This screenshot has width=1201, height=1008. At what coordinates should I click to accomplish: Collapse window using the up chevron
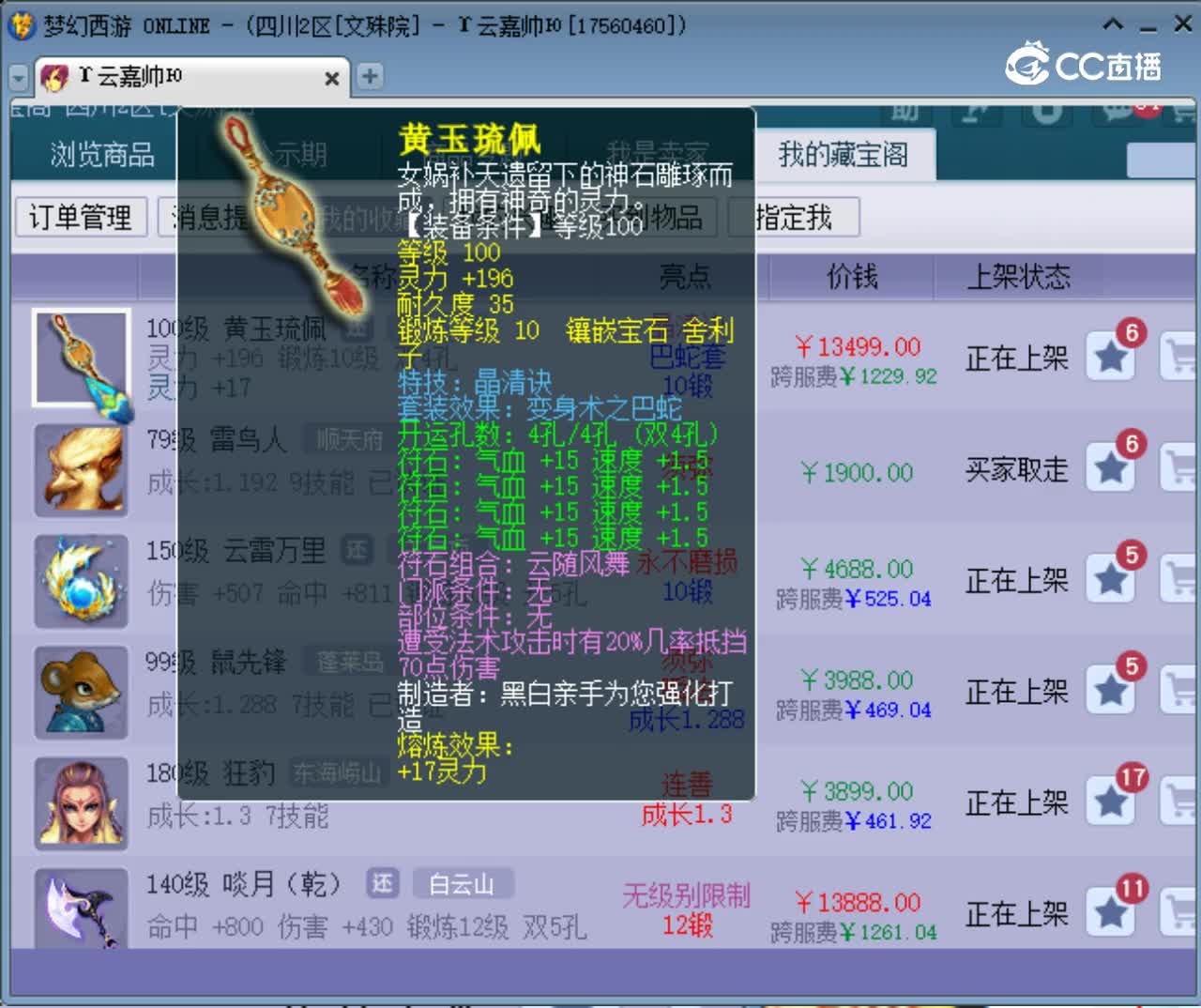point(1113,25)
